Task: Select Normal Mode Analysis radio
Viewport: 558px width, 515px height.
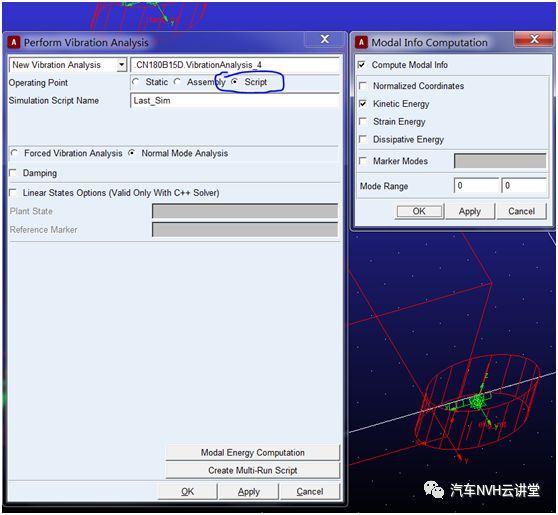Action: point(132,153)
